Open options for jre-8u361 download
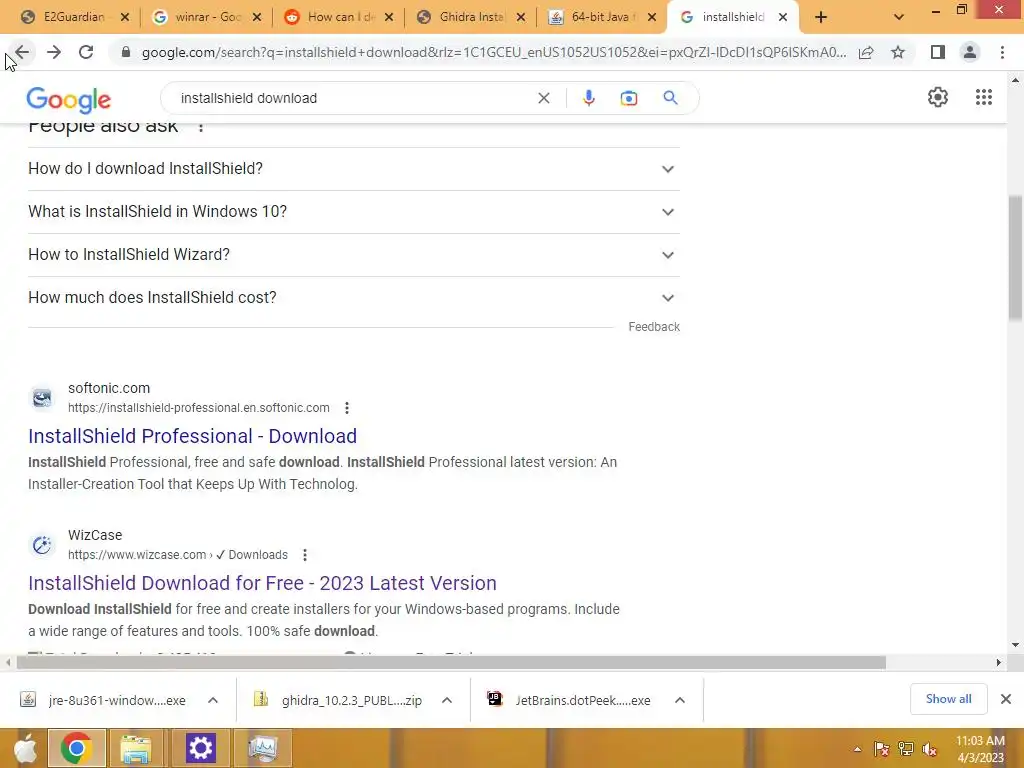 point(213,700)
